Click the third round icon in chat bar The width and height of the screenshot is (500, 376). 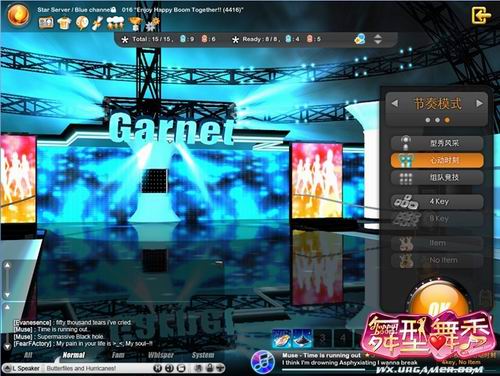click(181, 368)
